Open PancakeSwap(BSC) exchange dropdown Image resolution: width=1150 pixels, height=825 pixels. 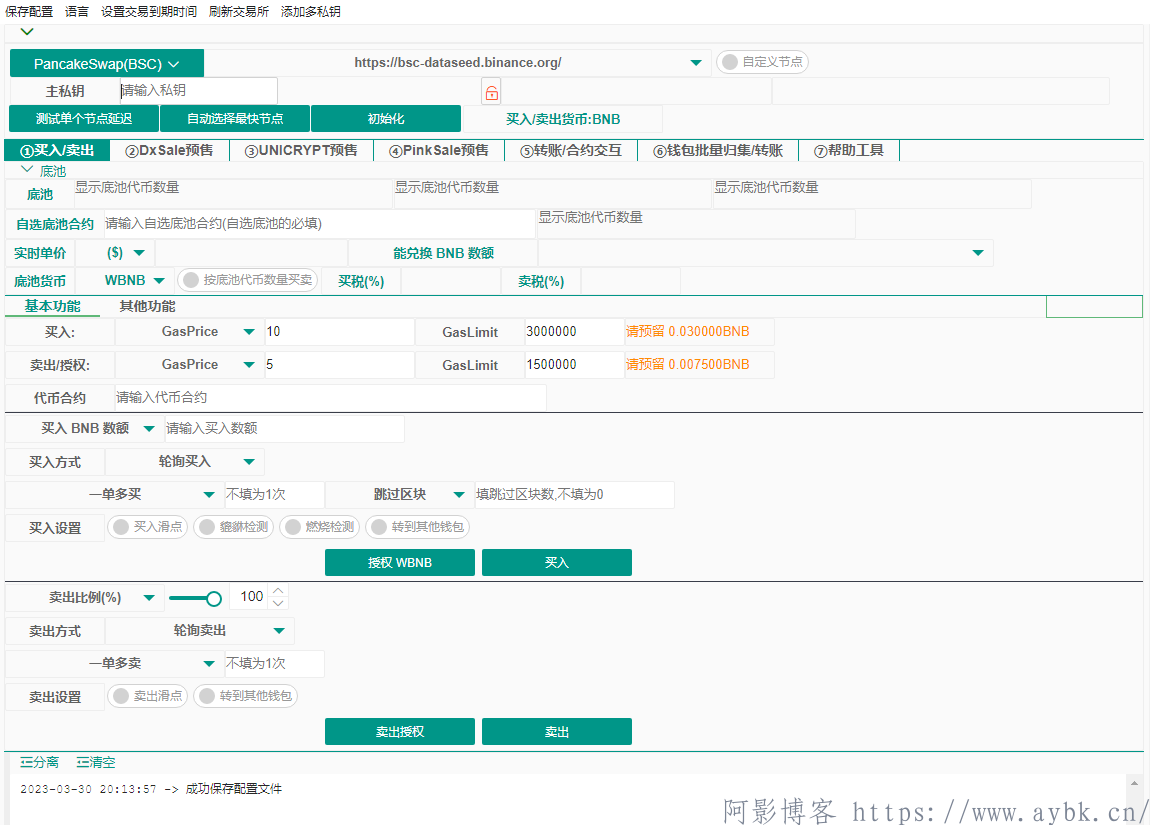point(107,64)
